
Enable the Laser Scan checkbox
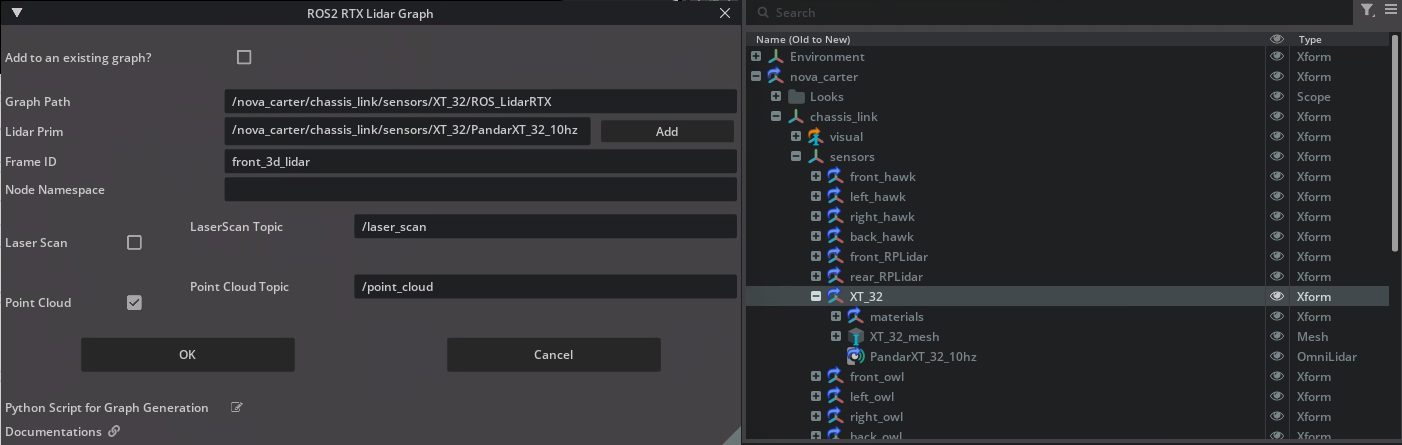[134, 242]
